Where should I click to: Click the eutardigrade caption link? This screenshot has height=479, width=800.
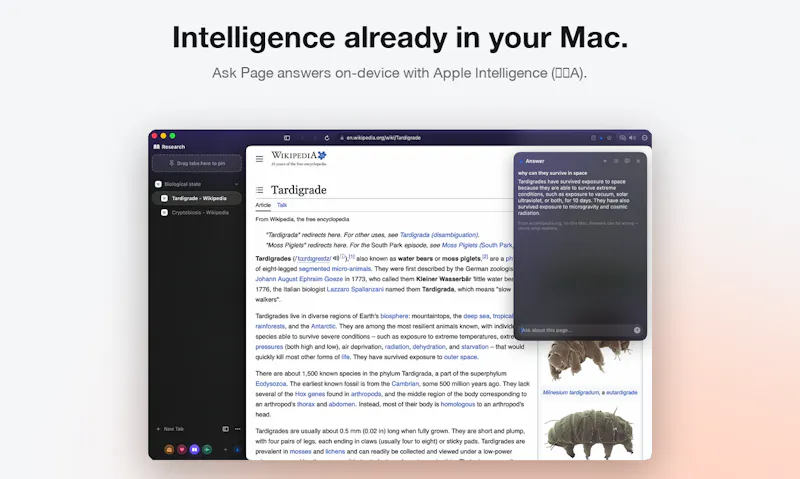[622, 392]
